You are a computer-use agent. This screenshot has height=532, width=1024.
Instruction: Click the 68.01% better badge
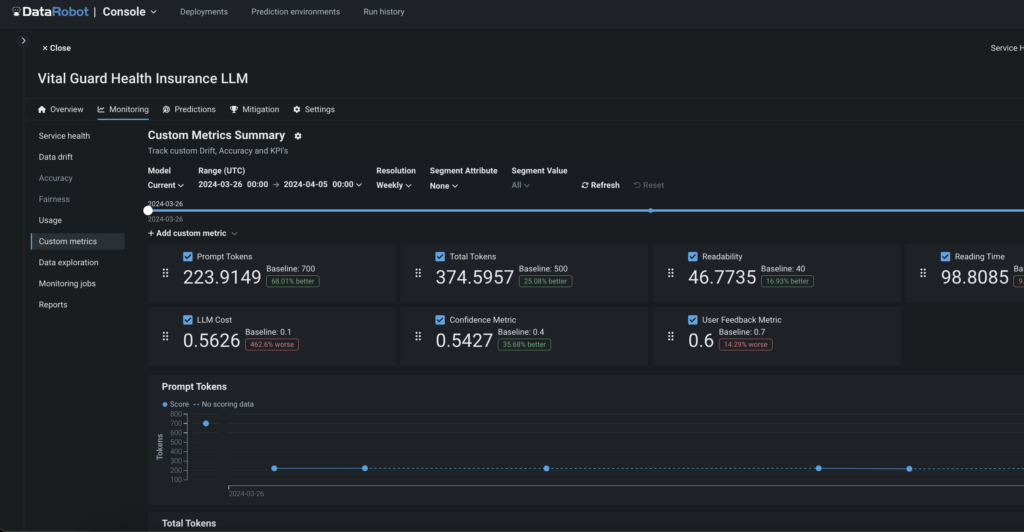tap(293, 281)
